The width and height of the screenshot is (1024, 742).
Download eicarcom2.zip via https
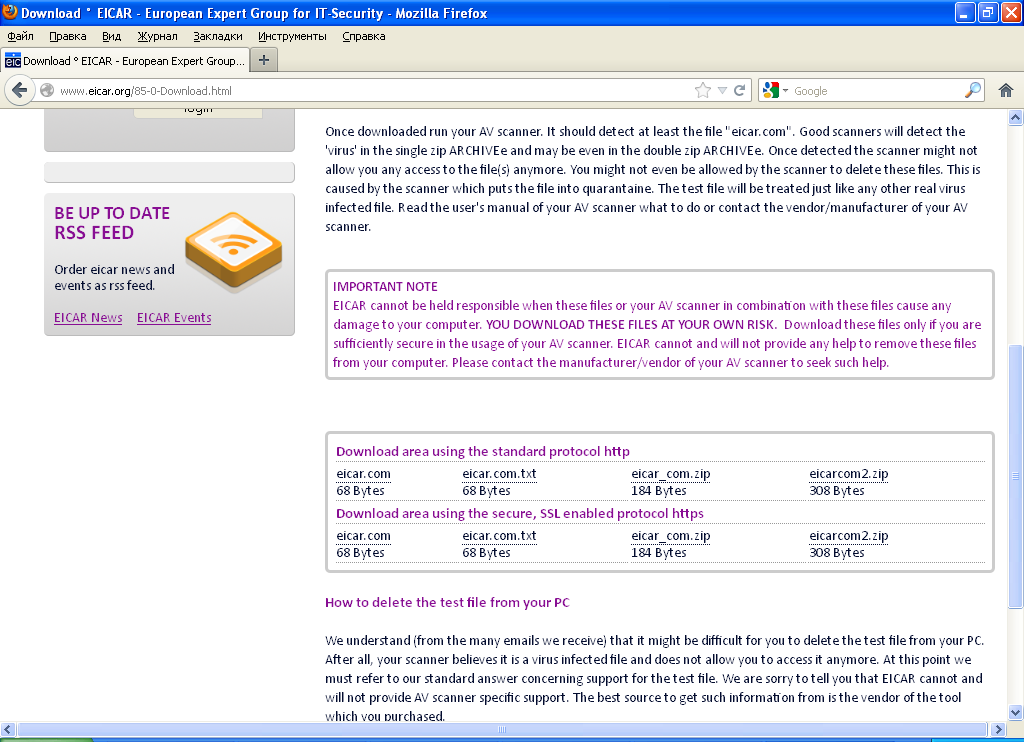[x=849, y=536]
